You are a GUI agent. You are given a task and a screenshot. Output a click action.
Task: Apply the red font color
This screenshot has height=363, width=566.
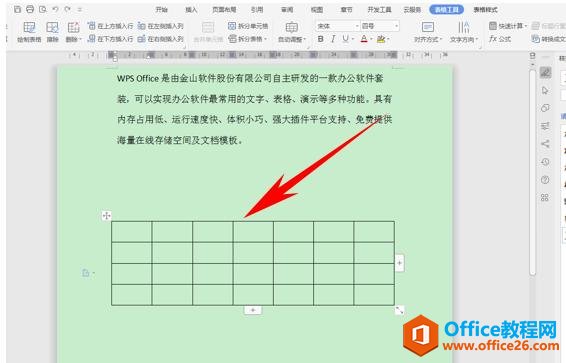[x=364, y=39]
